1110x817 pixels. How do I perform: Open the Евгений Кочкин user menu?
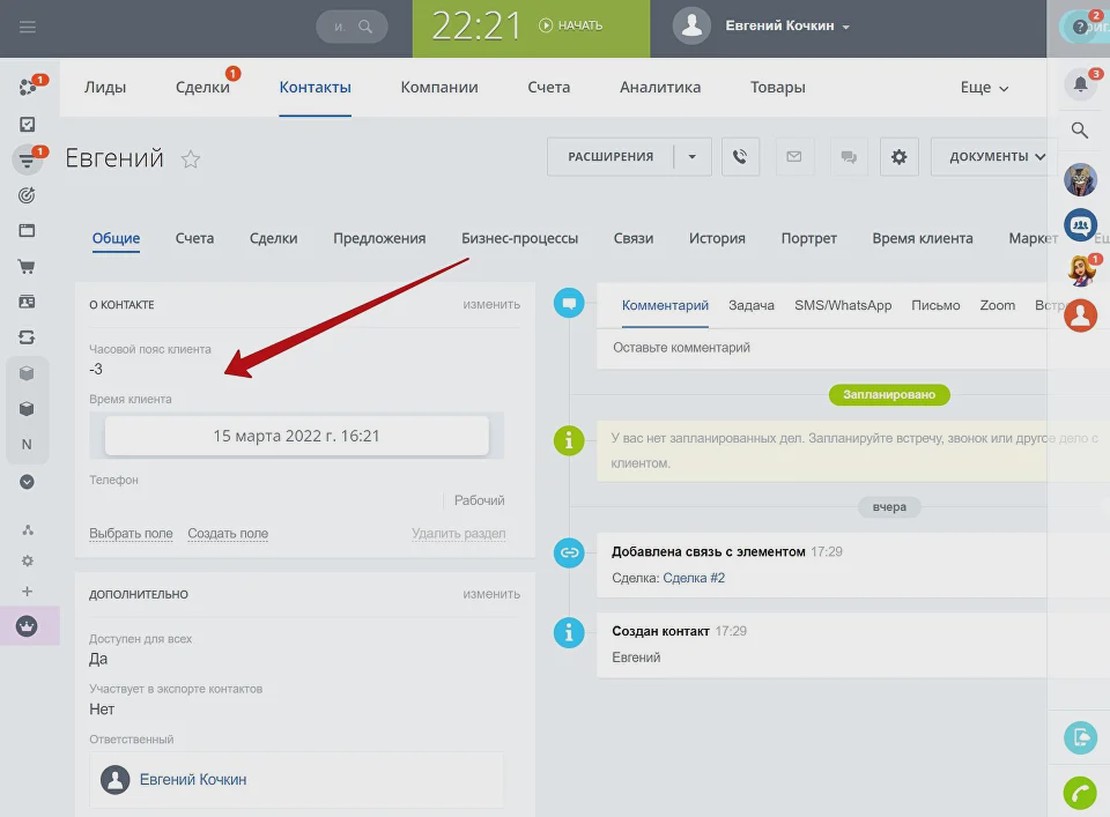click(x=787, y=26)
